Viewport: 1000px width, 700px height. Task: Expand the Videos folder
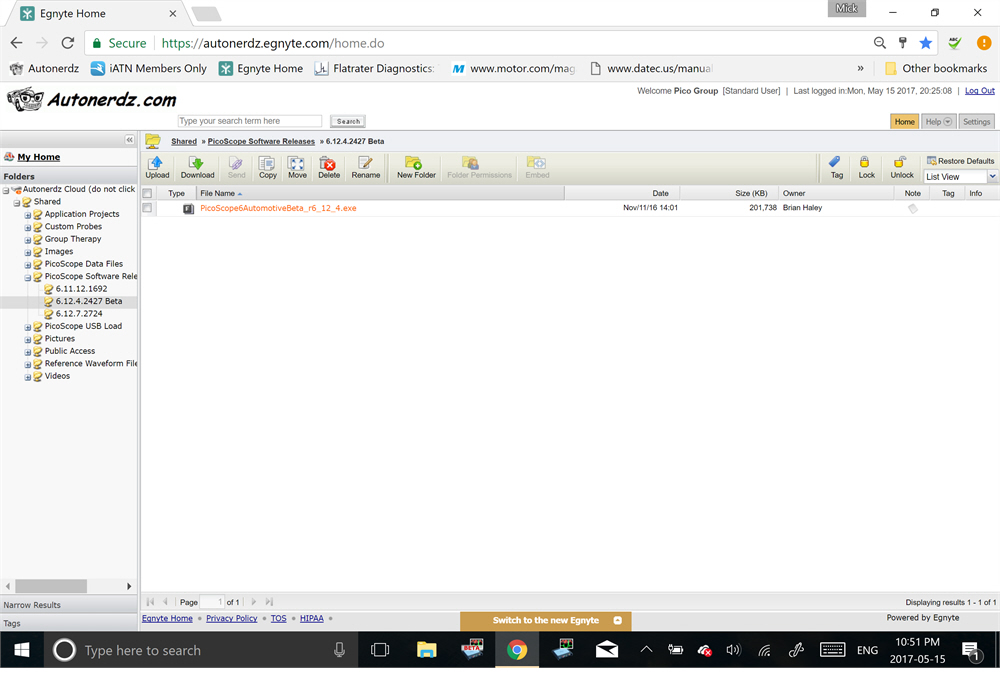click(27, 377)
